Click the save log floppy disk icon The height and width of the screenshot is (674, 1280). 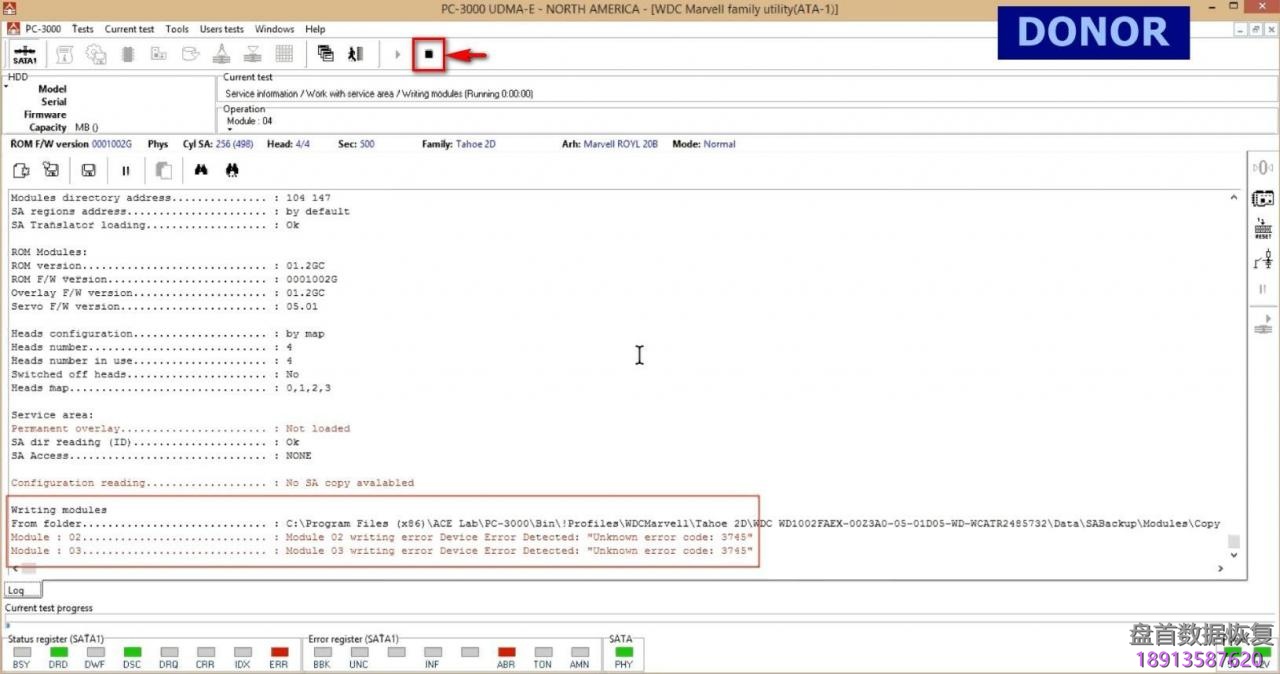88,171
